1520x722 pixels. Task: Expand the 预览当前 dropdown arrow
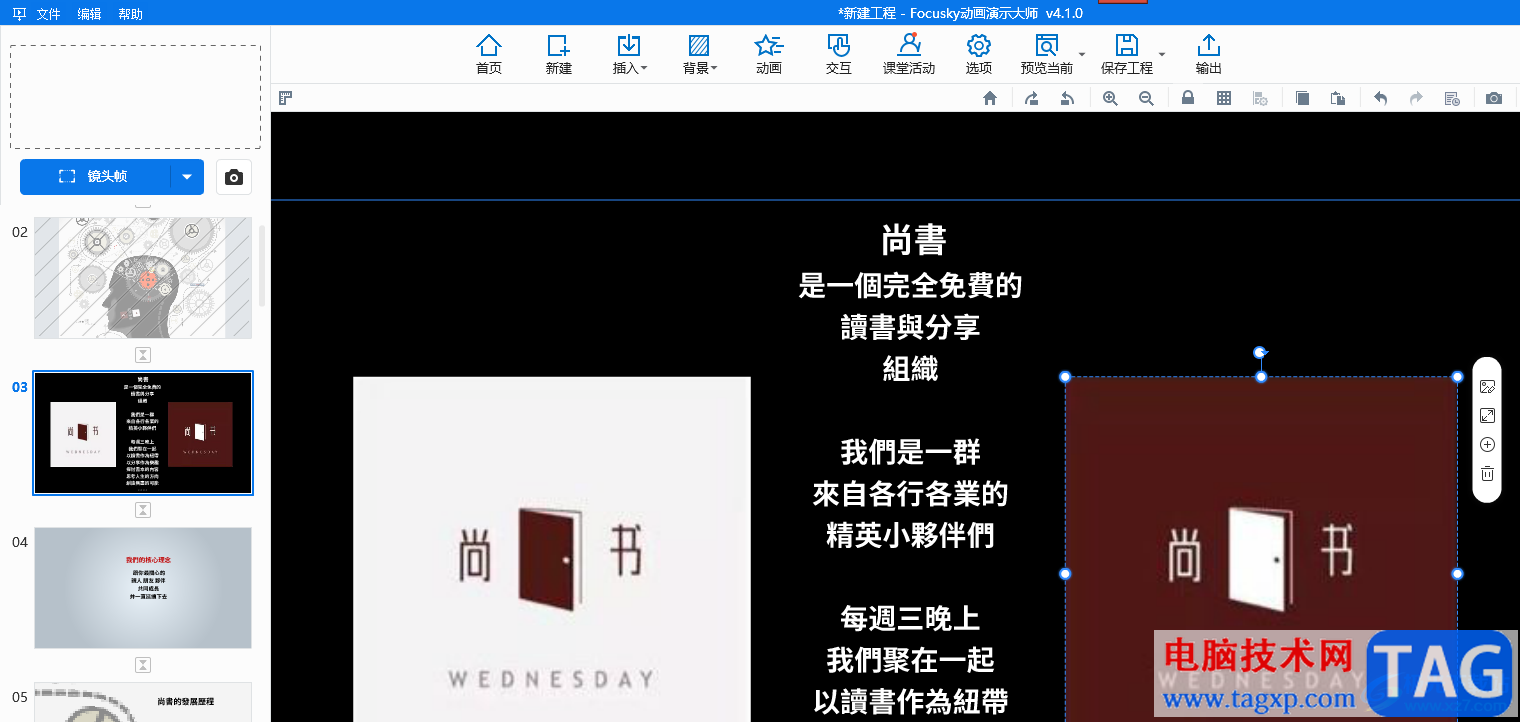[x=1082, y=54]
